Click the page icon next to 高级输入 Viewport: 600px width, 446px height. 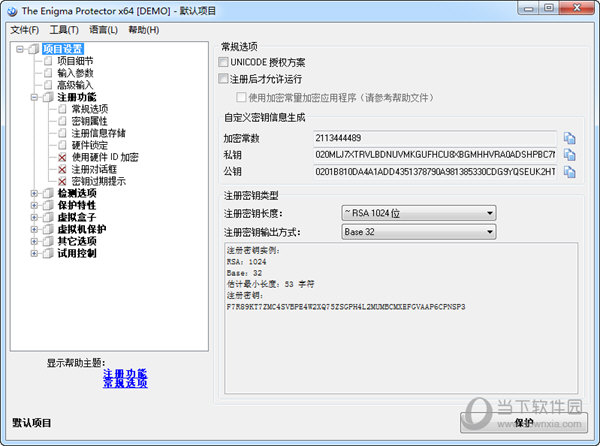tap(48, 85)
